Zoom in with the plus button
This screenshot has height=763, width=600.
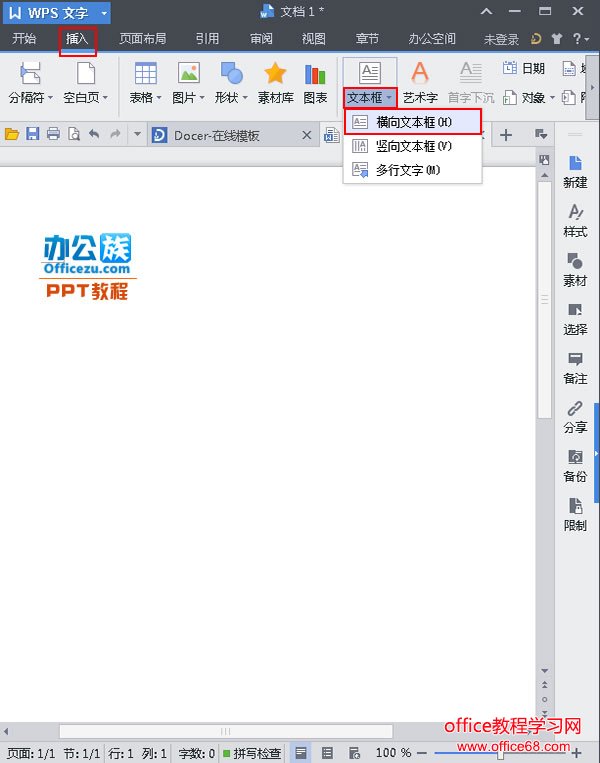pyautogui.click(x=577, y=753)
